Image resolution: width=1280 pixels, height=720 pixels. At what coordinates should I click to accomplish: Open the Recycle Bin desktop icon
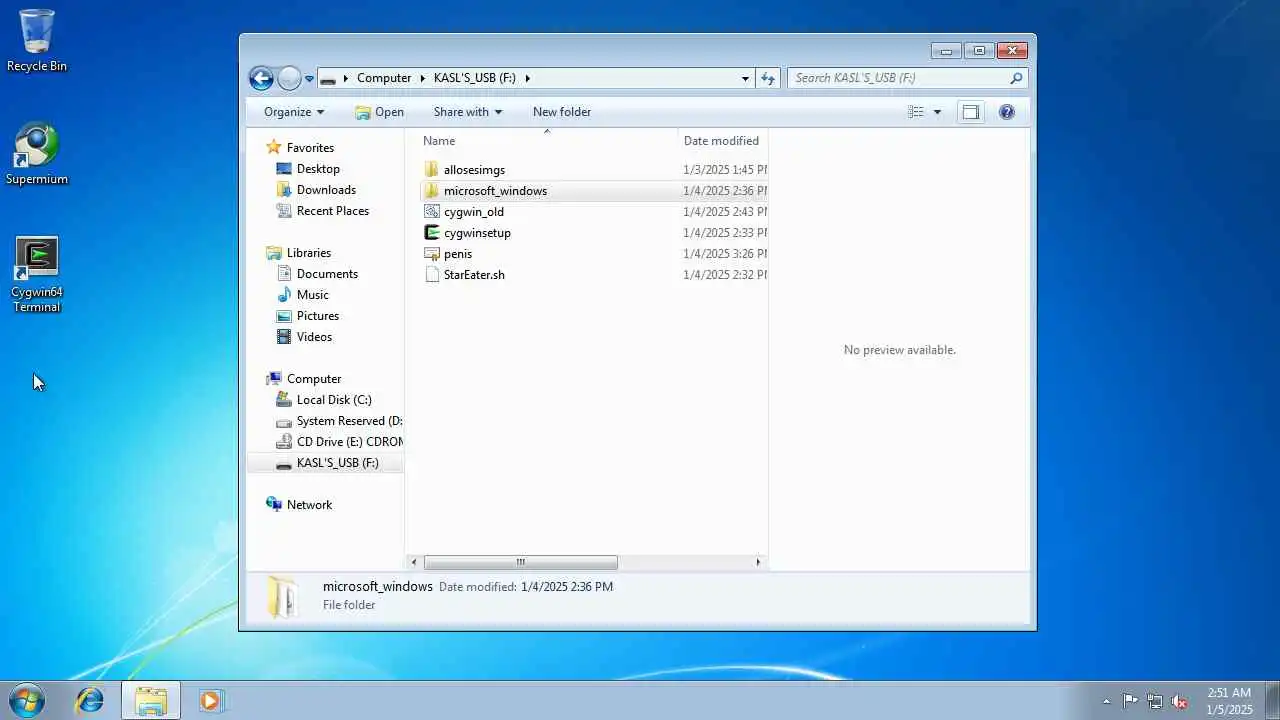coord(37,41)
